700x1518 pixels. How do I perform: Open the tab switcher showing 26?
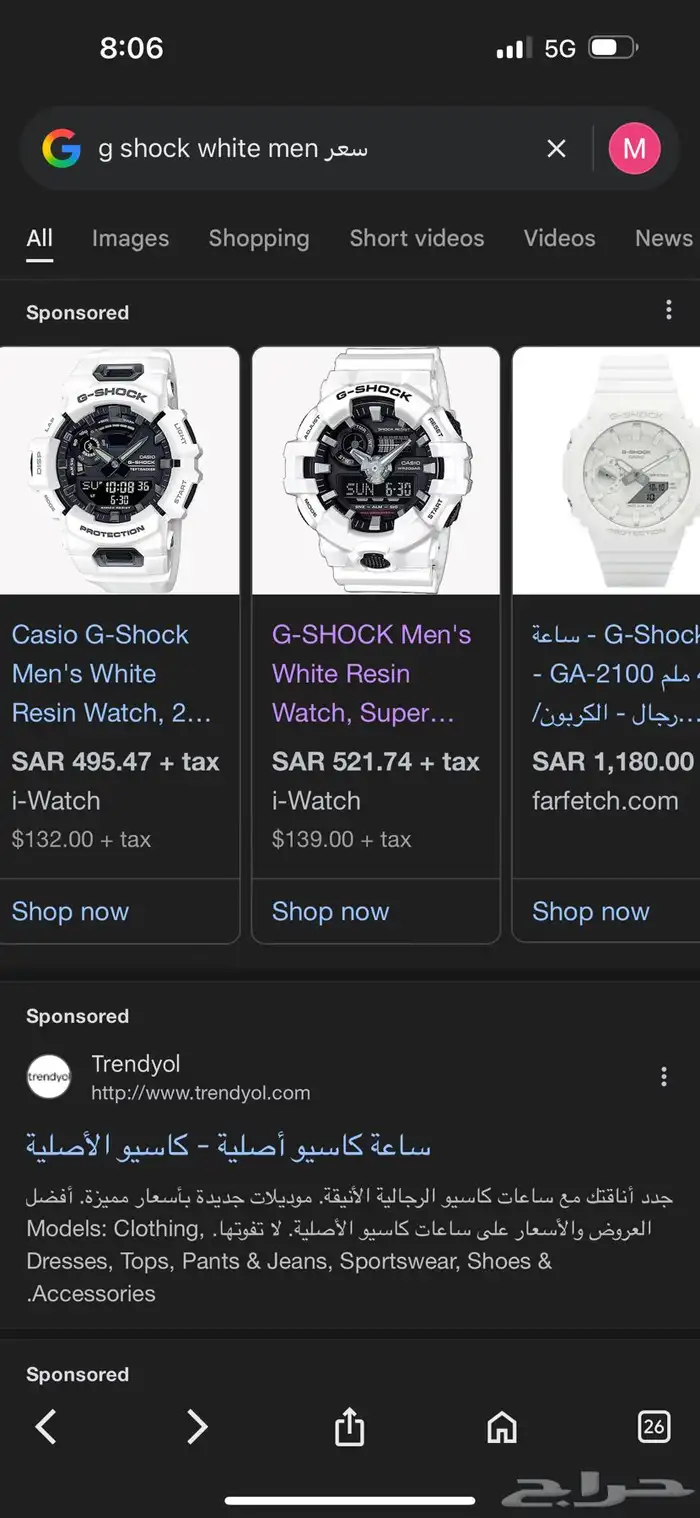(x=654, y=1427)
